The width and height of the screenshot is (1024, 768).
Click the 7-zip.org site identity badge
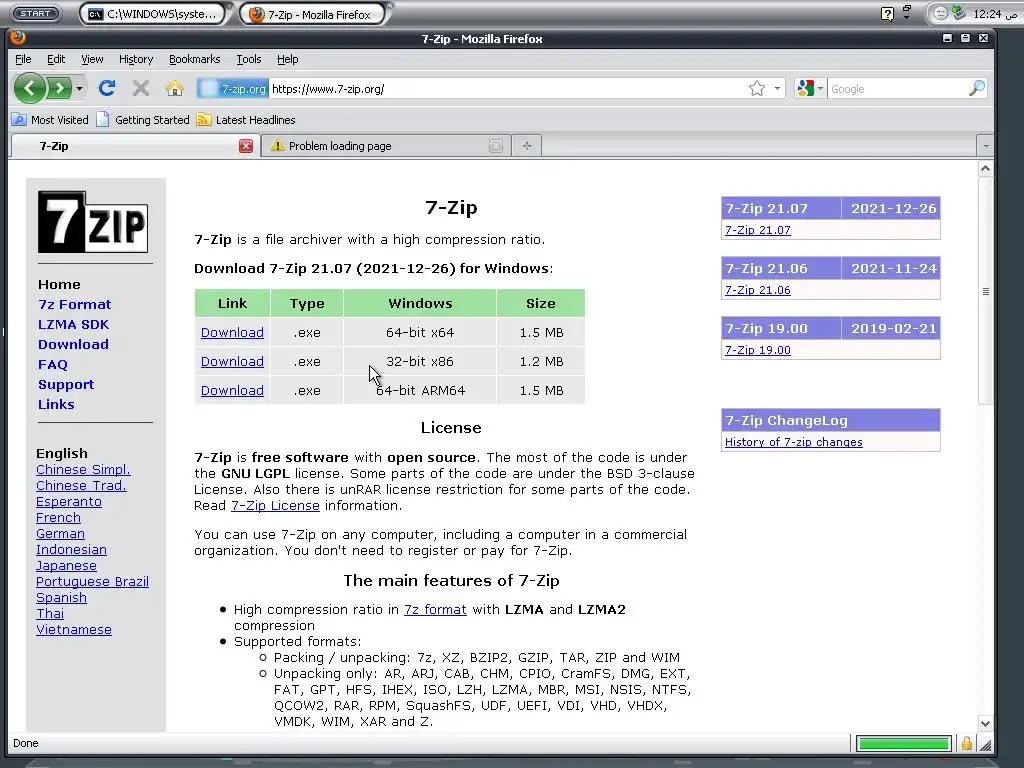233,89
